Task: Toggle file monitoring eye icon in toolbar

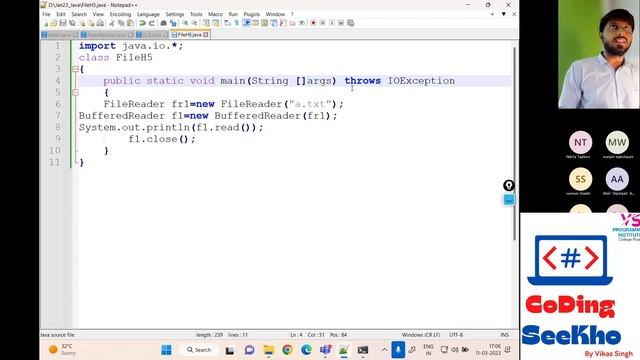Action: click(302, 23)
